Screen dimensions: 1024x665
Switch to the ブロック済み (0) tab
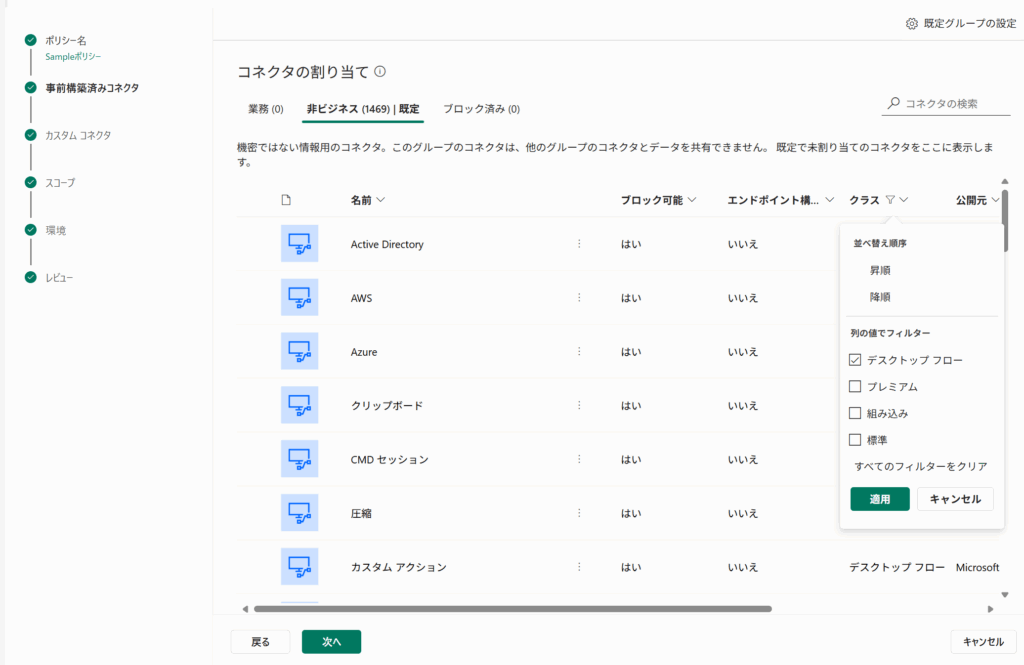[x=481, y=109]
